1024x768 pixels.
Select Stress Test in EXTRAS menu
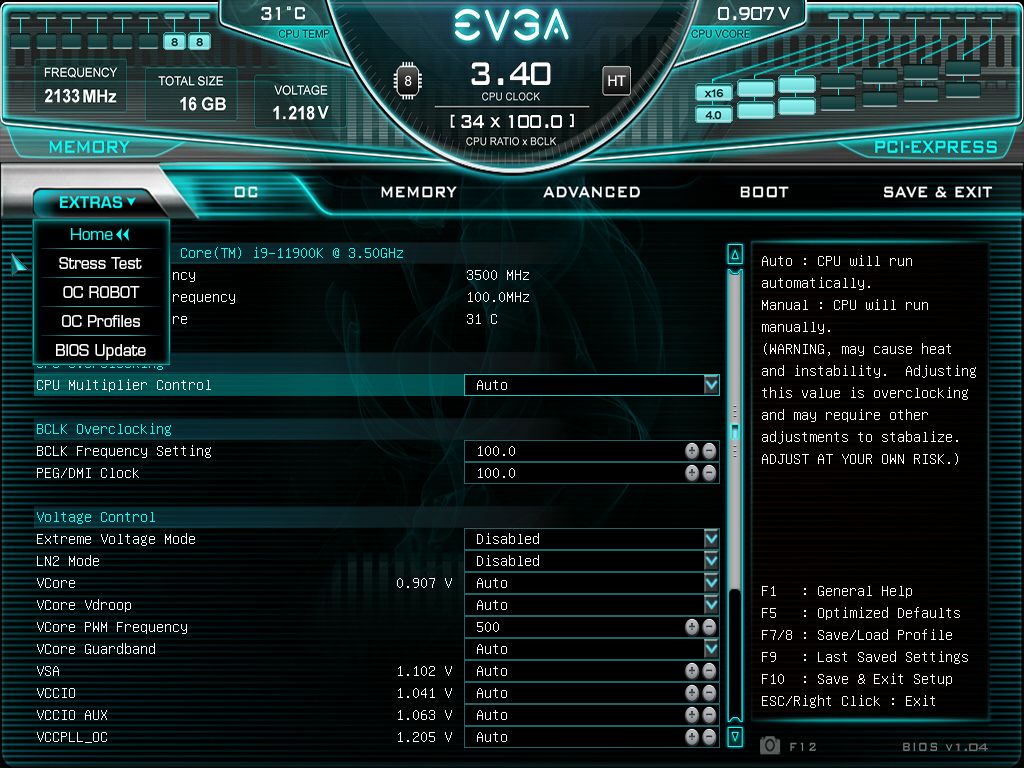point(101,263)
